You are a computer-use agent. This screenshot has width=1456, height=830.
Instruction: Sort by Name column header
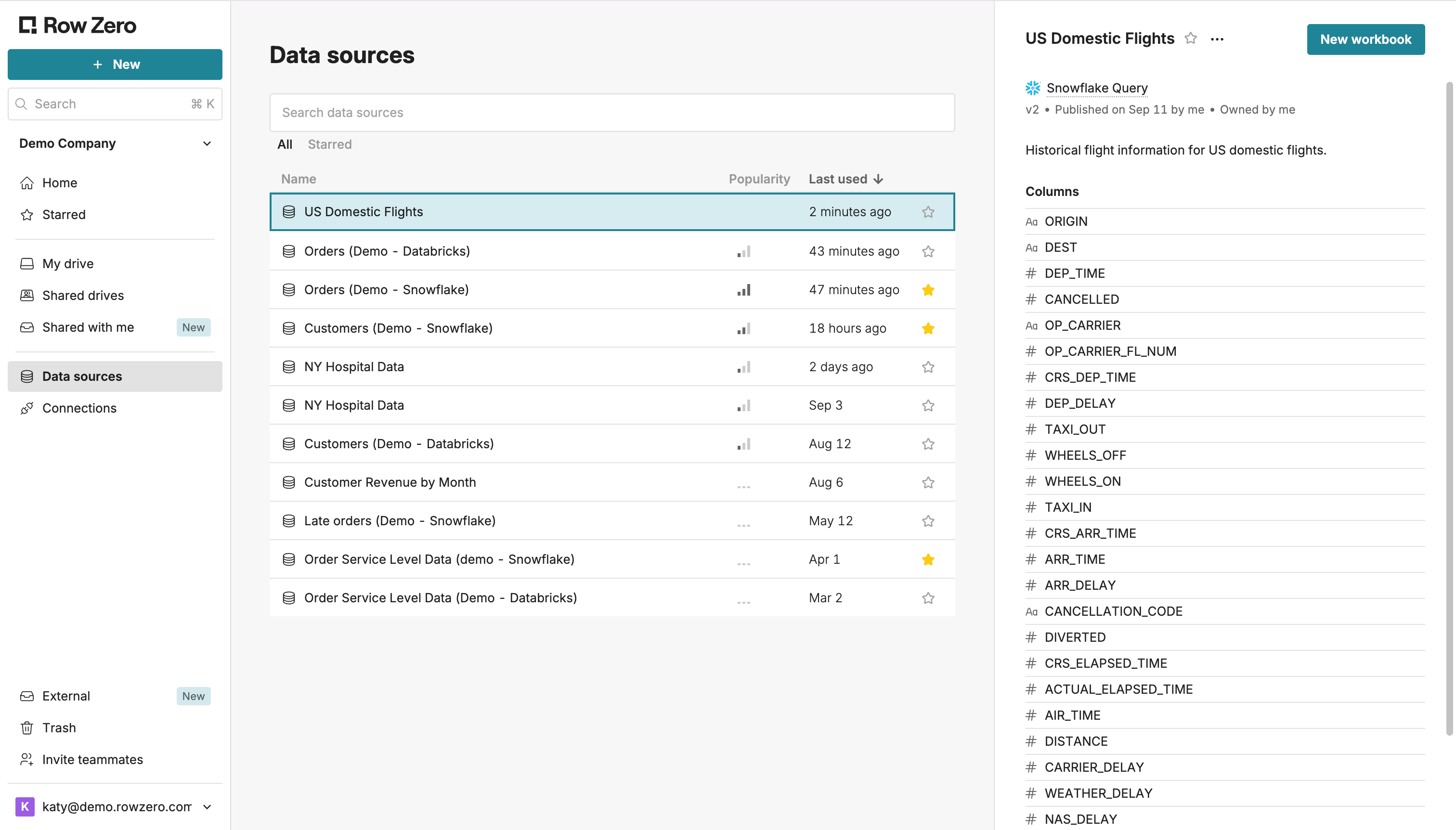tap(298, 179)
